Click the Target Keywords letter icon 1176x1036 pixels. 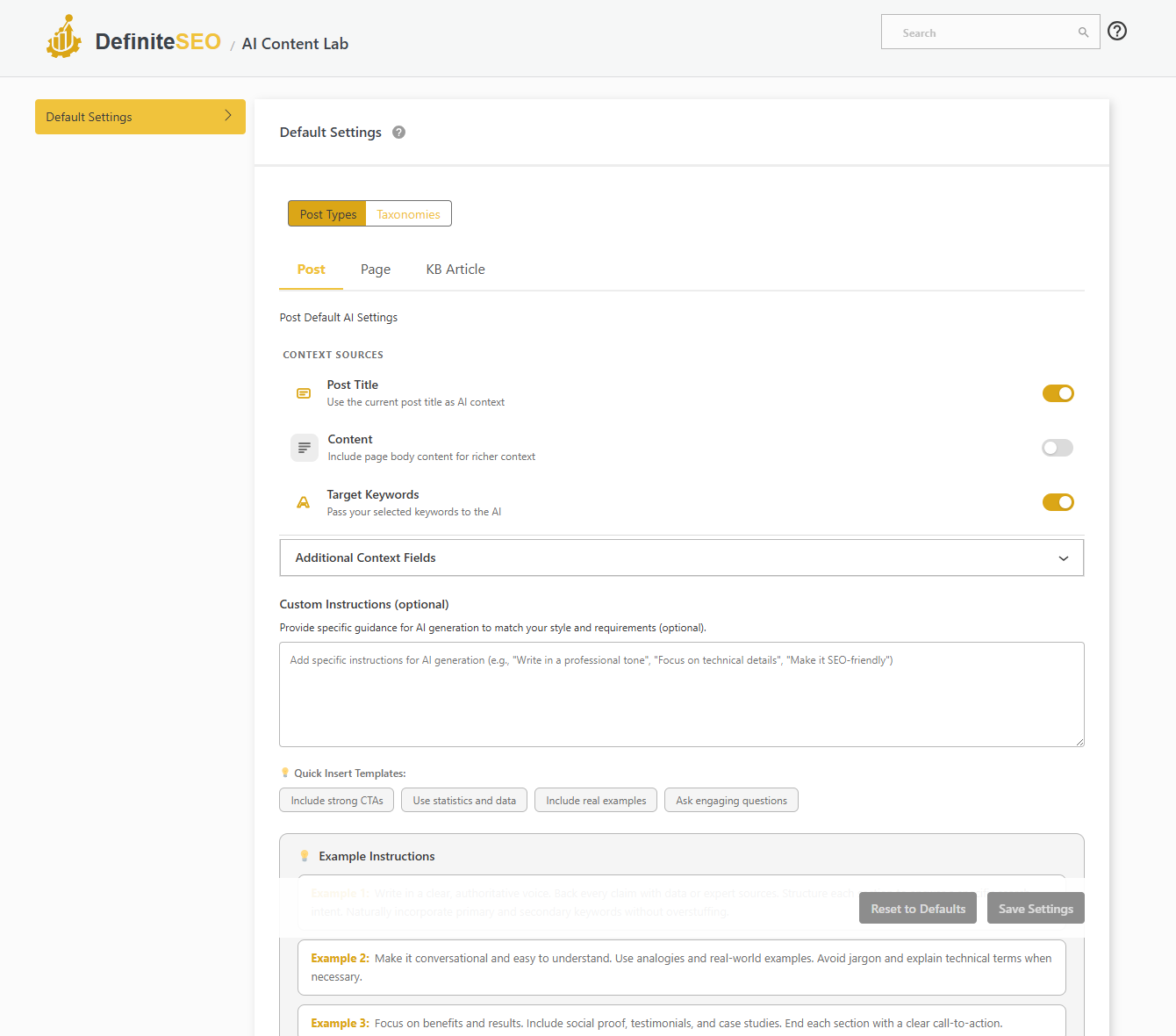(x=304, y=502)
